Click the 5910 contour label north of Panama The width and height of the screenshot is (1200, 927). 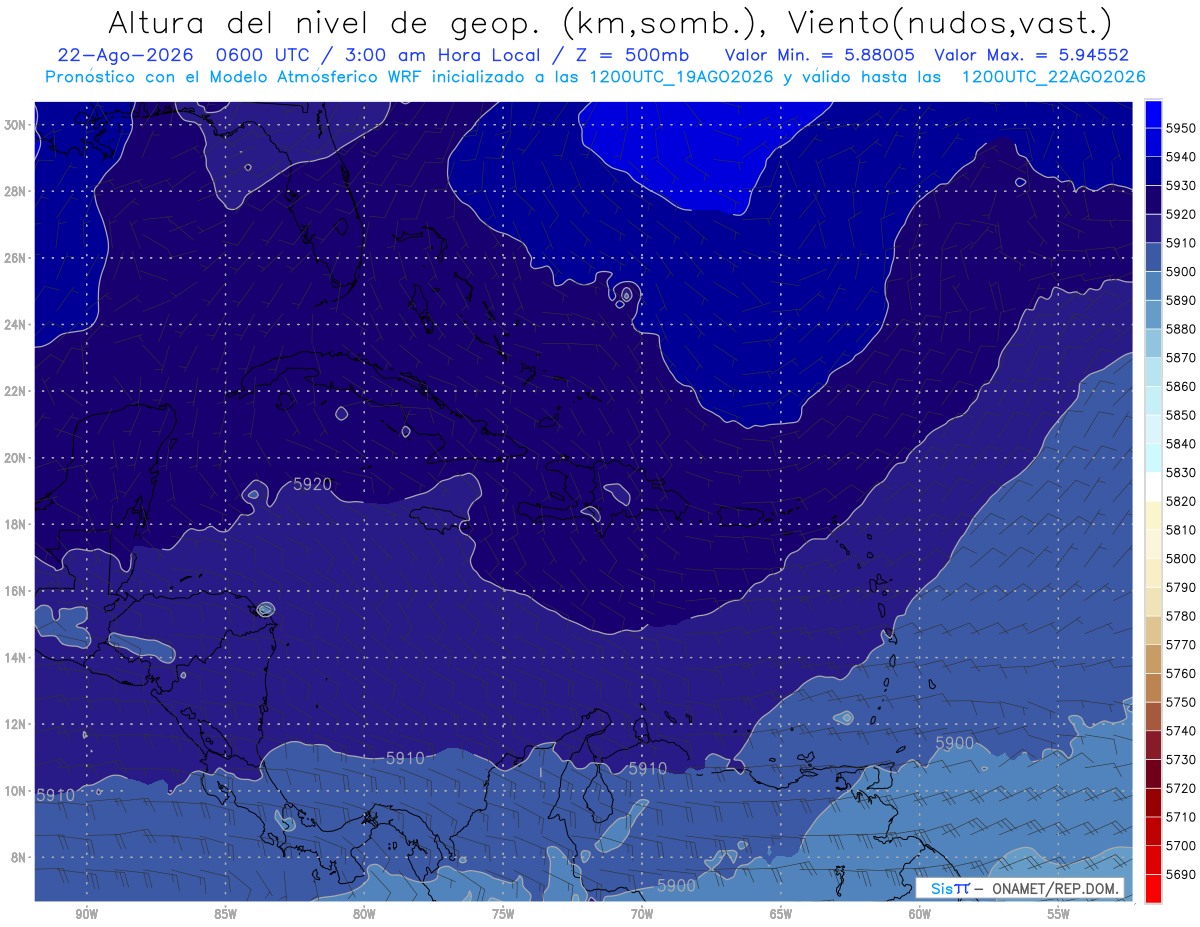point(405,758)
